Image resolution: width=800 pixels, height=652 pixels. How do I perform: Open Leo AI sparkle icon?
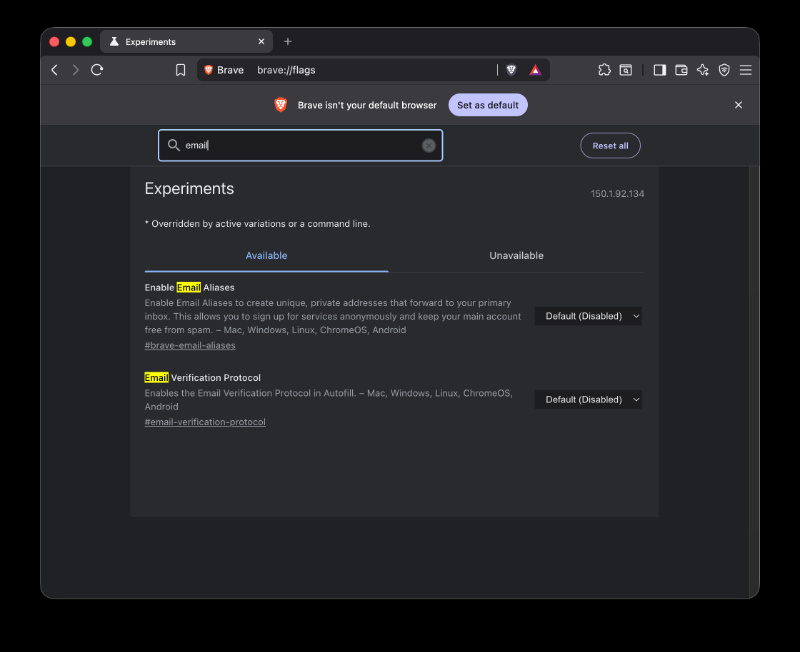click(703, 70)
